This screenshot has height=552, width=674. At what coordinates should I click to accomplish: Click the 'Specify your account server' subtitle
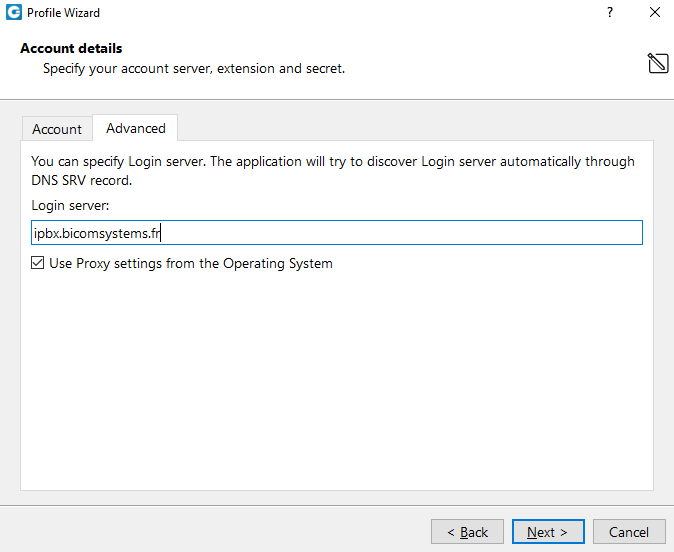(x=194, y=69)
